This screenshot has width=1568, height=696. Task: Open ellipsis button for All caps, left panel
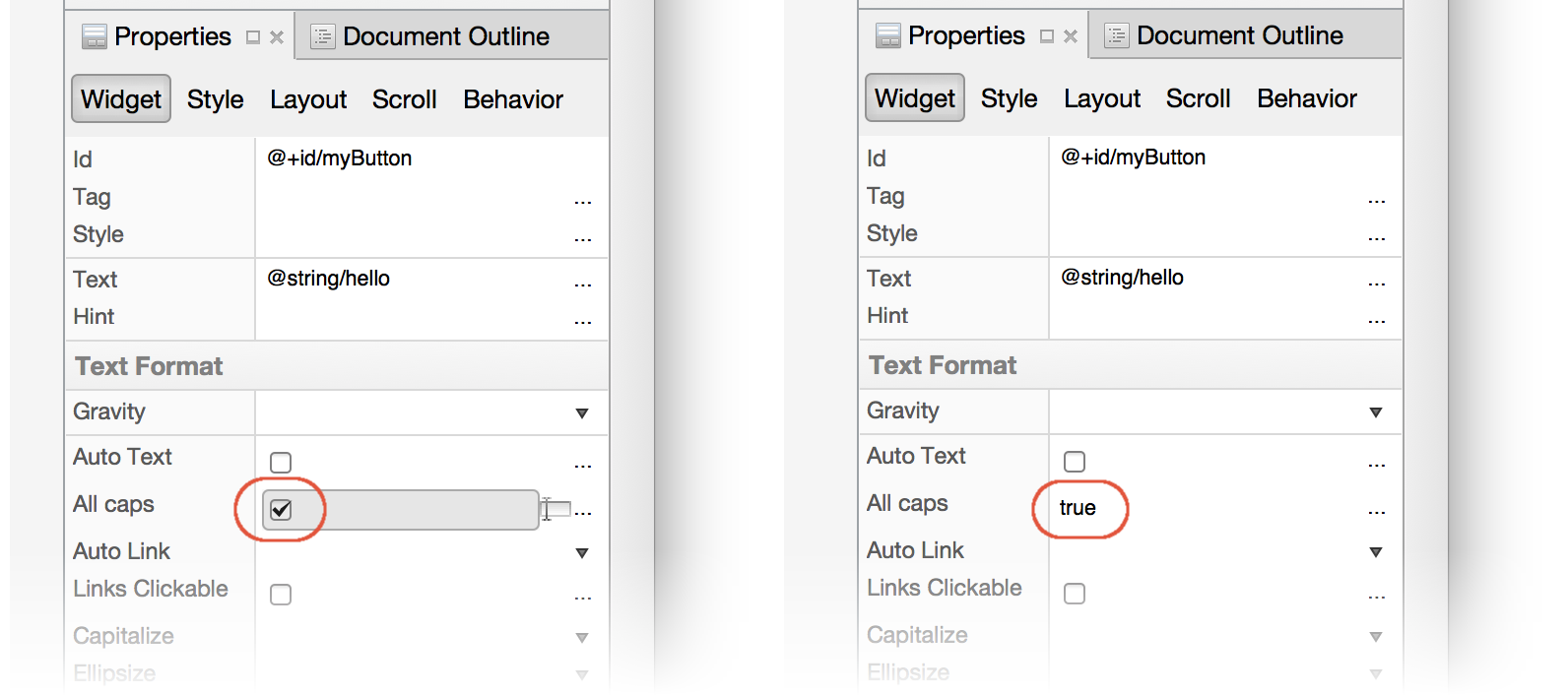coord(583,512)
